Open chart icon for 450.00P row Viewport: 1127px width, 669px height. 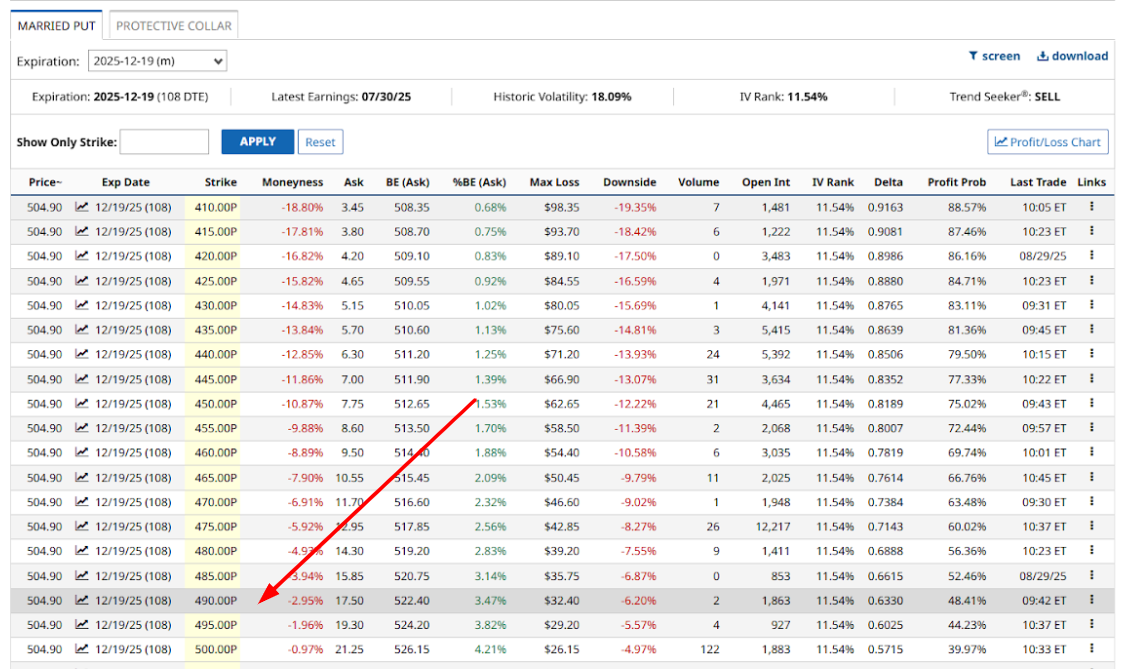point(82,404)
